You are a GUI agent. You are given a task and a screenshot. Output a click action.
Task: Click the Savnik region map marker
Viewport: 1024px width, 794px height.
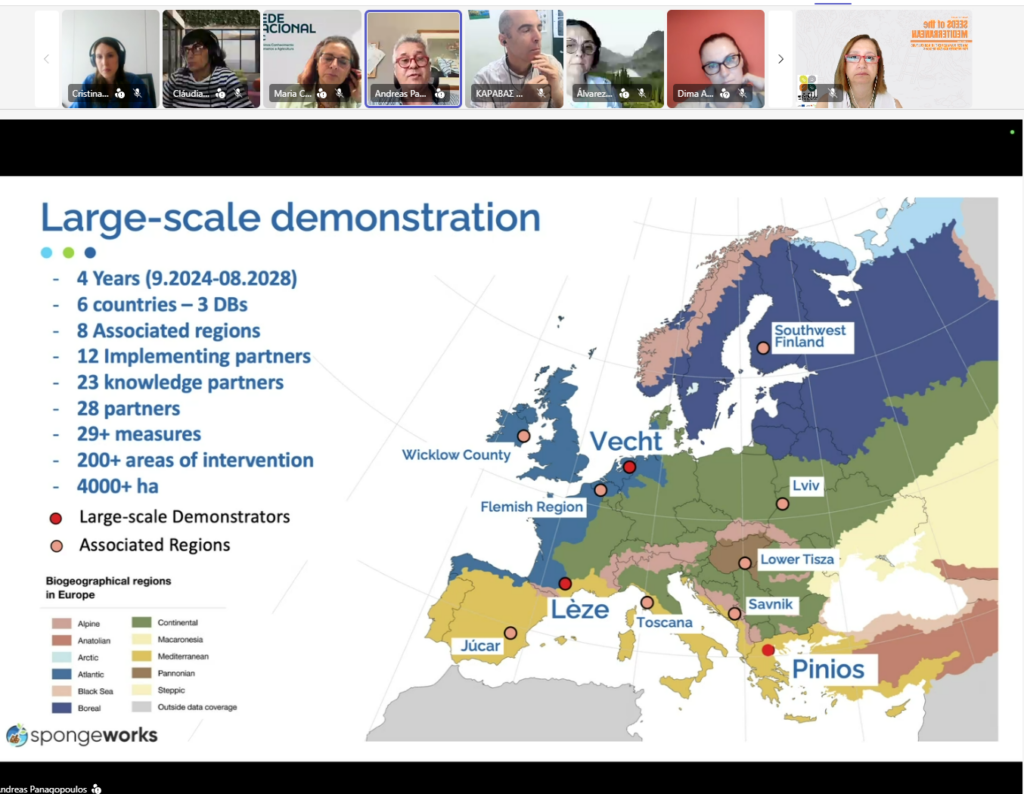pyautogui.click(x=734, y=614)
